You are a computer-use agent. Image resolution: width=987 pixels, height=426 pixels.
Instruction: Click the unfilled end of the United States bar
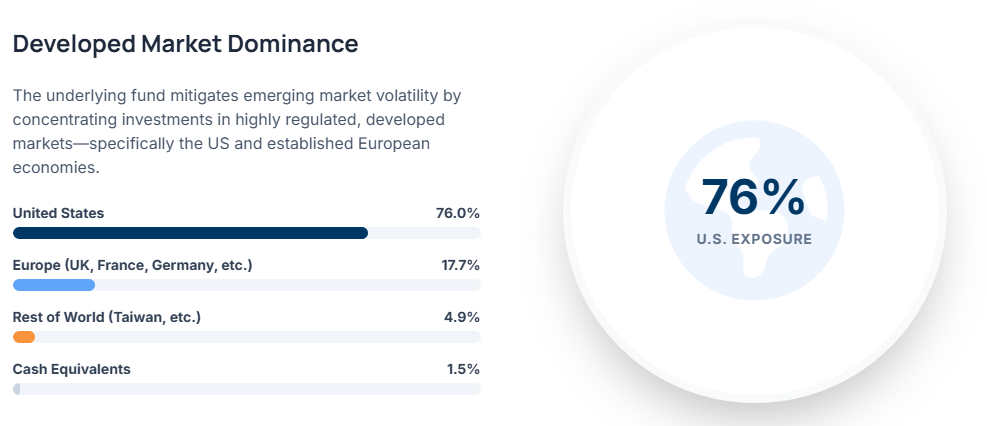point(425,233)
